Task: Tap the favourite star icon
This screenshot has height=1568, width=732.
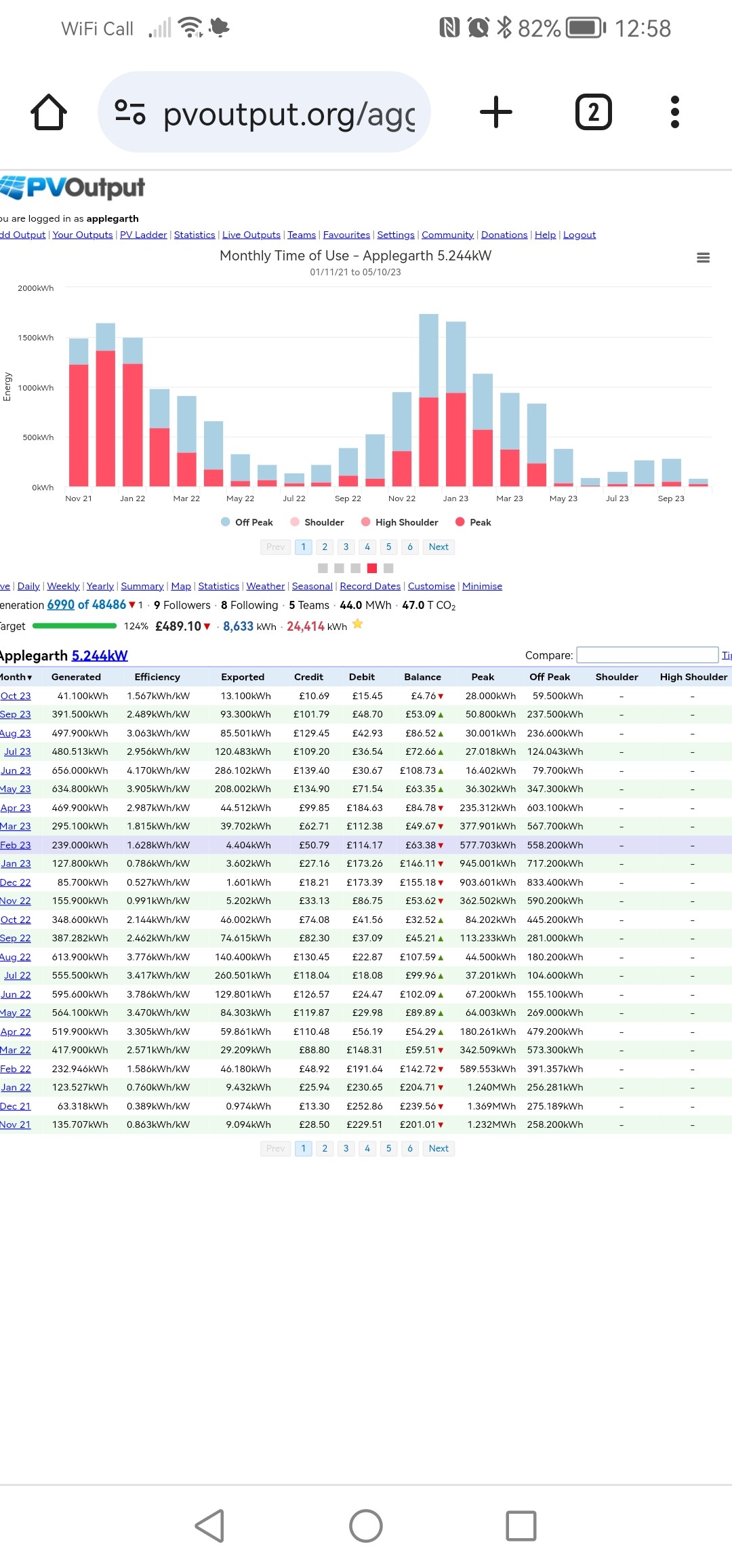Action: click(x=358, y=625)
